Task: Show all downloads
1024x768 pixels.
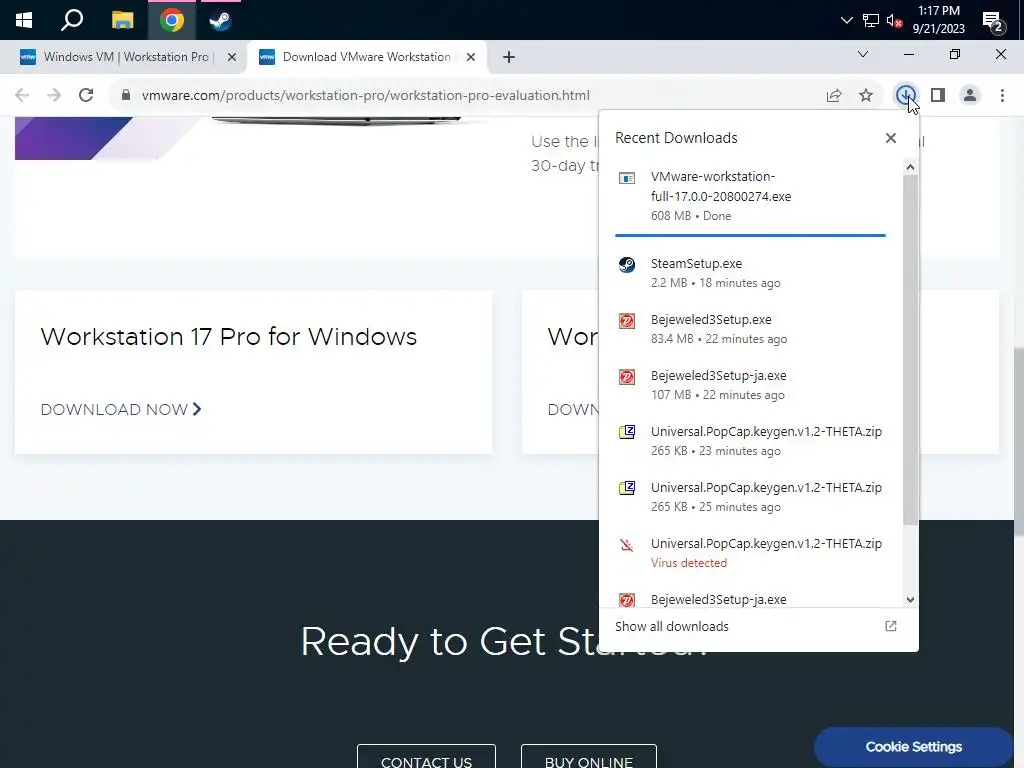Action: click(x=672, y=626)
